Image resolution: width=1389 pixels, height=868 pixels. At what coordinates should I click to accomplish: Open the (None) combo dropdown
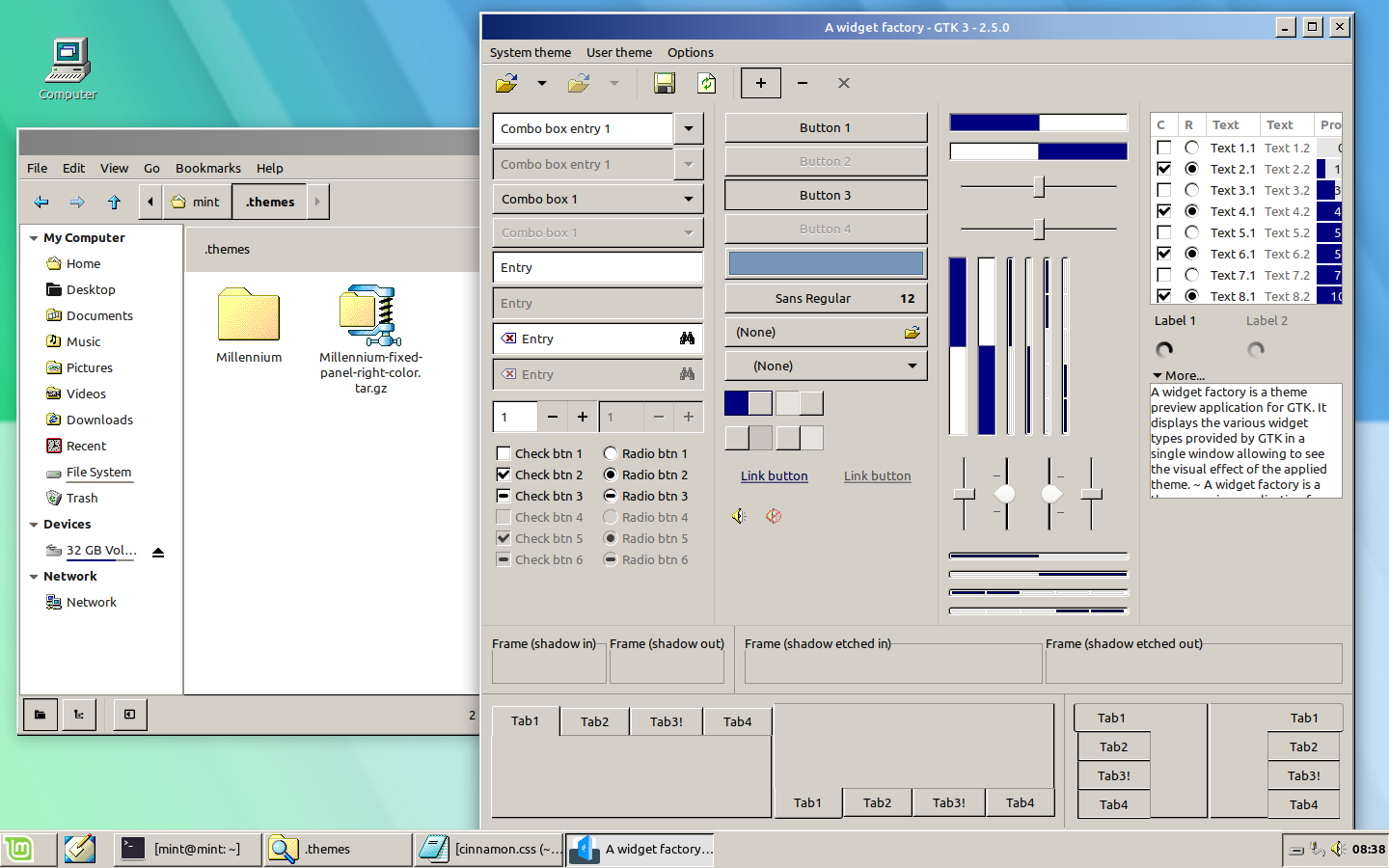click(x=826, y=366)
